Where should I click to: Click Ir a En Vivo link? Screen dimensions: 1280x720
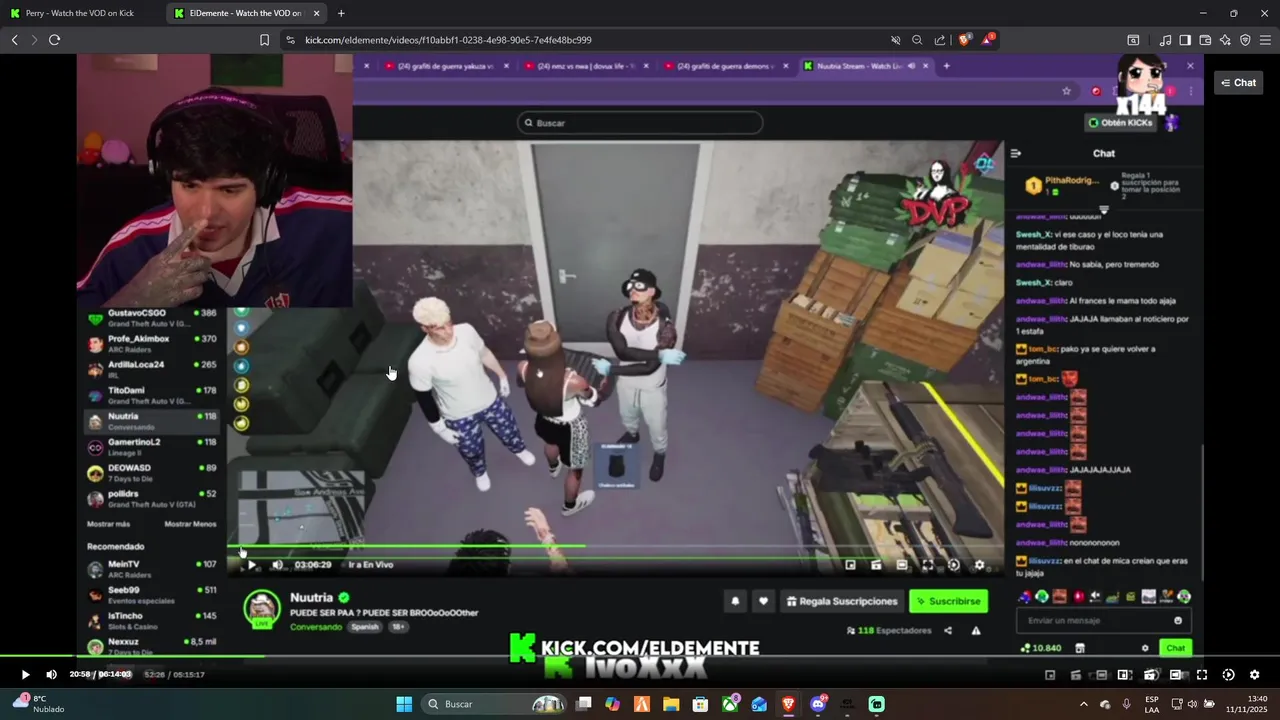click(370, 565)
